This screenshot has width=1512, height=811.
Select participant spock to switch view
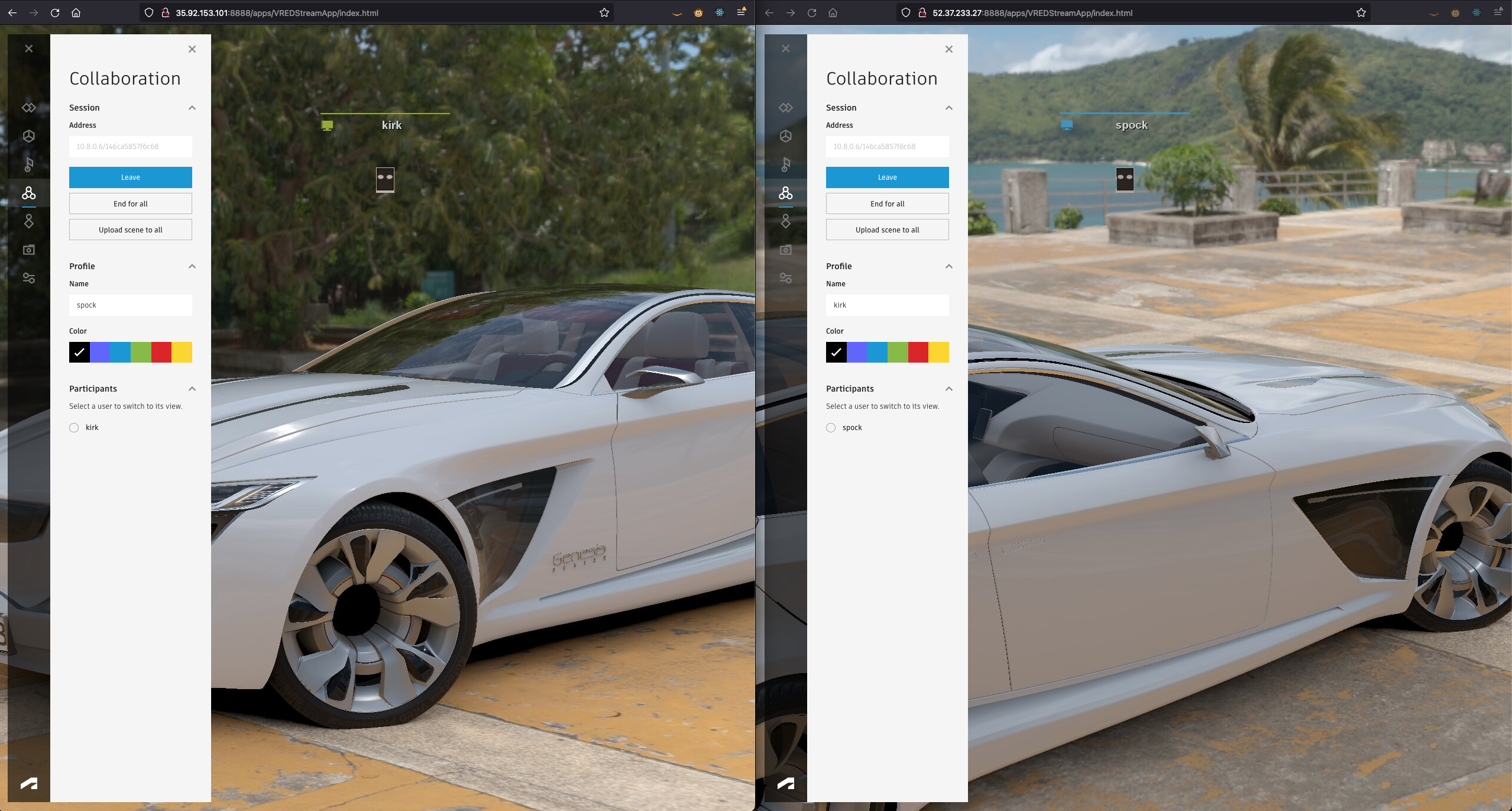pyautogui.click(x=830, y=427)
